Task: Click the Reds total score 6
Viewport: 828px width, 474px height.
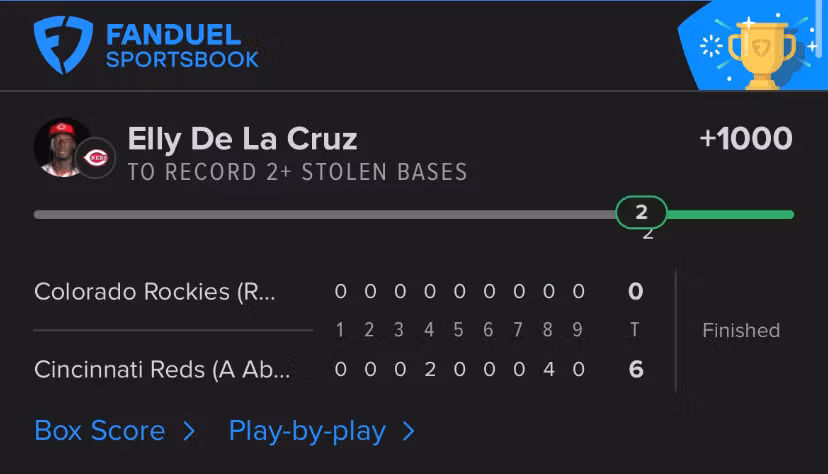Action: 635,369
